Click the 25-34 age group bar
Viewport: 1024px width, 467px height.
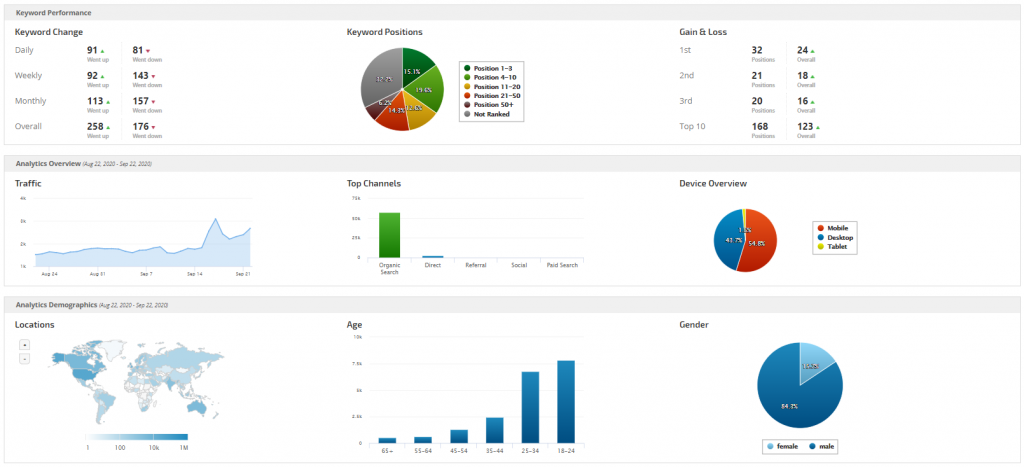530,408
